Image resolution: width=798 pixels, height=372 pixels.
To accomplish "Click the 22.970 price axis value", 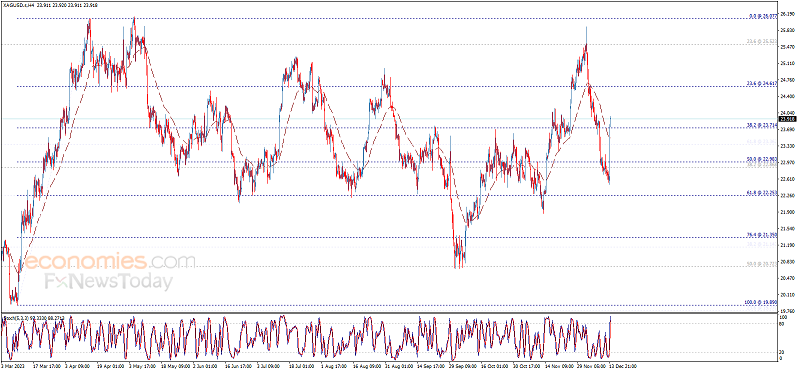I will pyautogui.click(x=787, y=162).
